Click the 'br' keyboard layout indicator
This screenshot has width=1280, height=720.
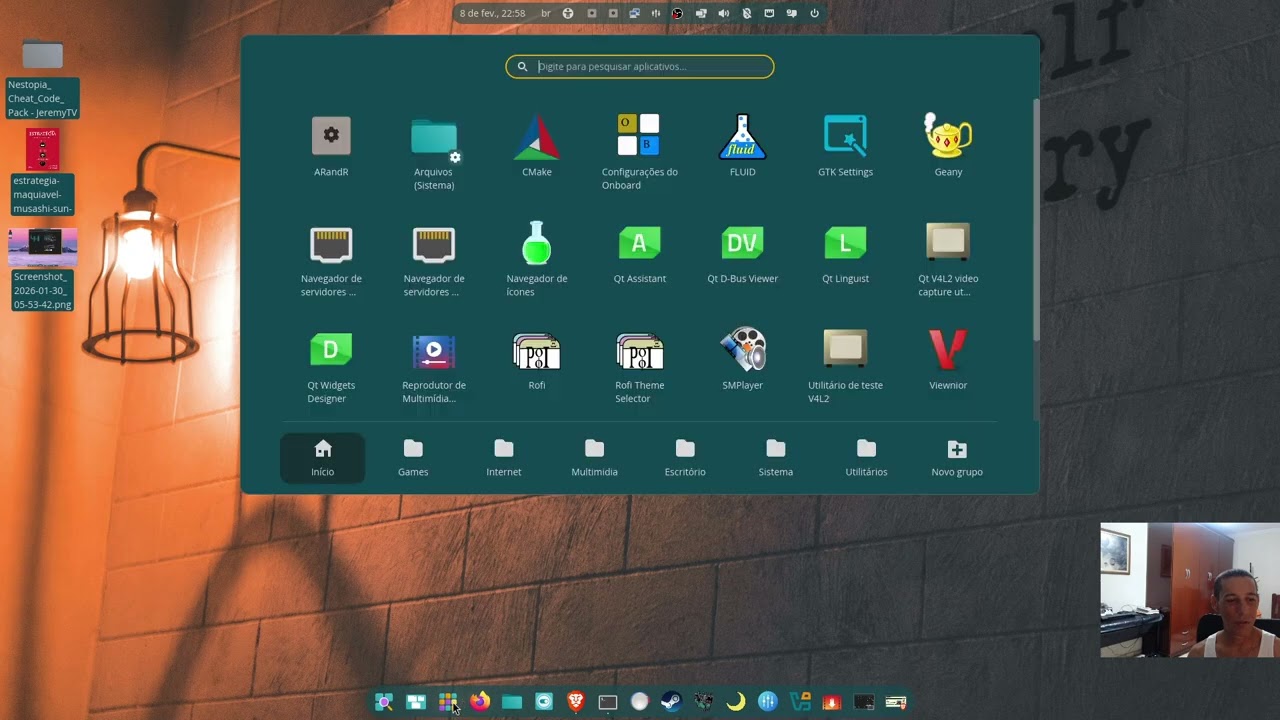[x=546, y=14]
